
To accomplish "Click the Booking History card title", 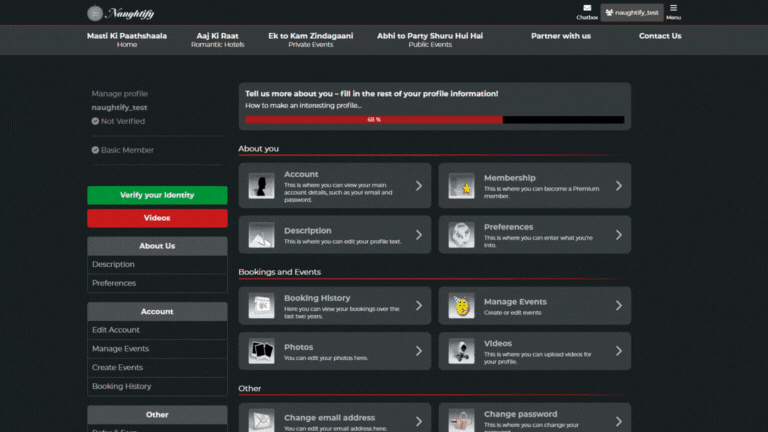I will coord(317,298).
